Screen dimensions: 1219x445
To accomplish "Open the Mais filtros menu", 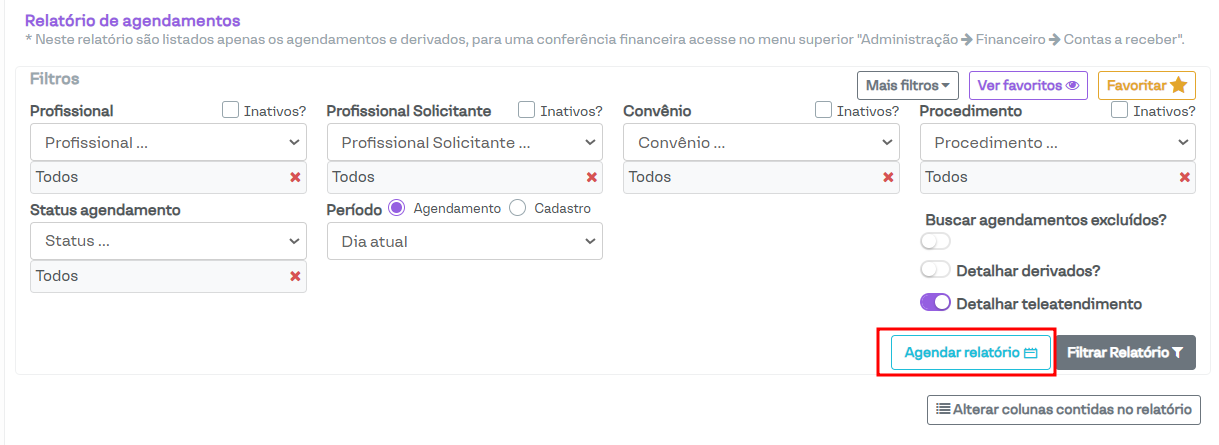I will (907, 85).
